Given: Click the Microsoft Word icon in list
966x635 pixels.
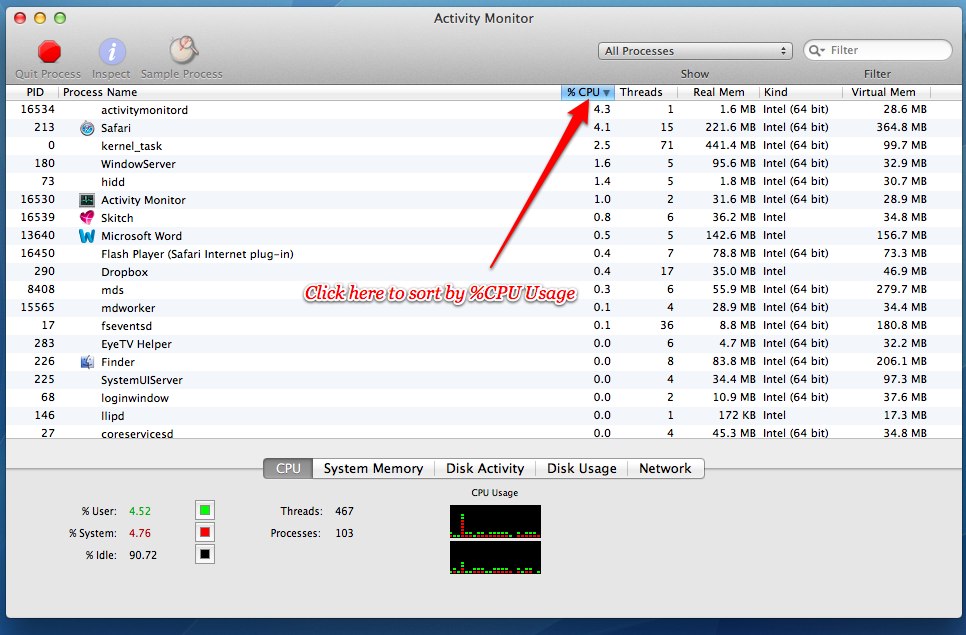Looking at the screenshot, I should [87, 236].
